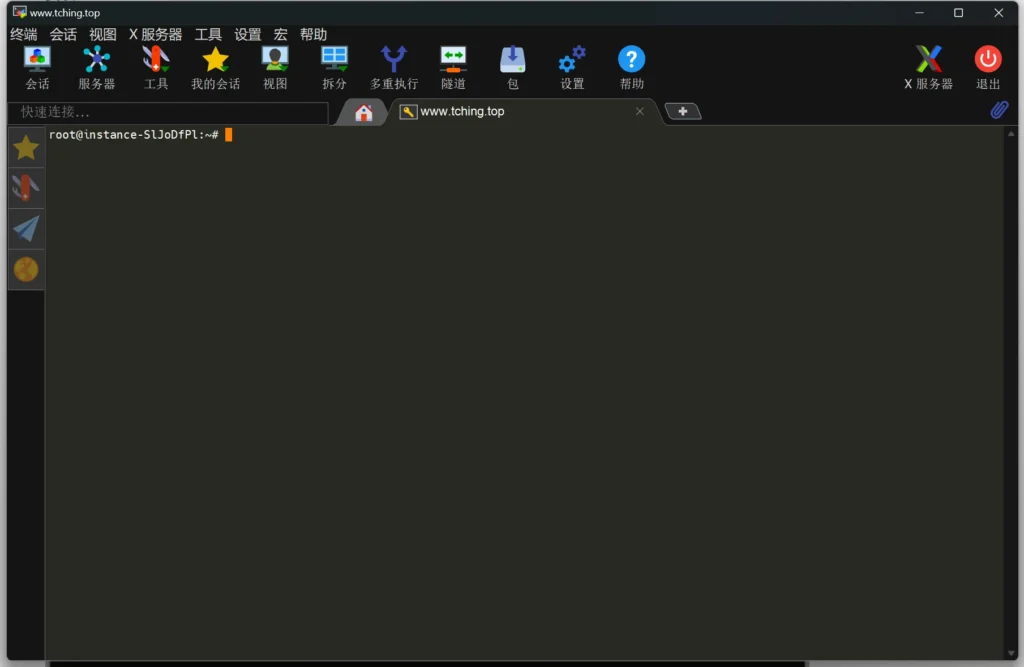1024x667 pixels.
Task: Click the red 退出 (Exit) power icon
Action: click(x=988, y=67)
